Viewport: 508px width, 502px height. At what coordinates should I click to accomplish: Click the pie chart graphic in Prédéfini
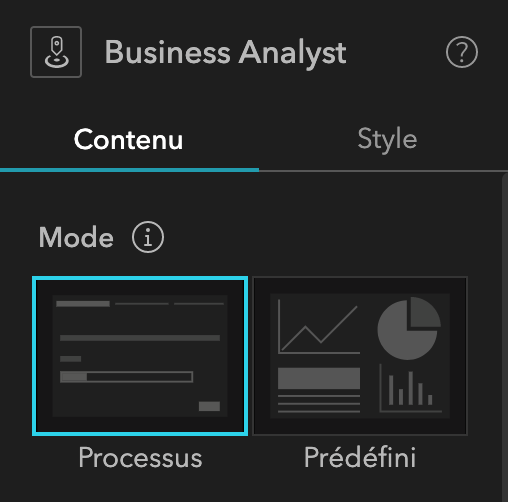click(409, 328)
